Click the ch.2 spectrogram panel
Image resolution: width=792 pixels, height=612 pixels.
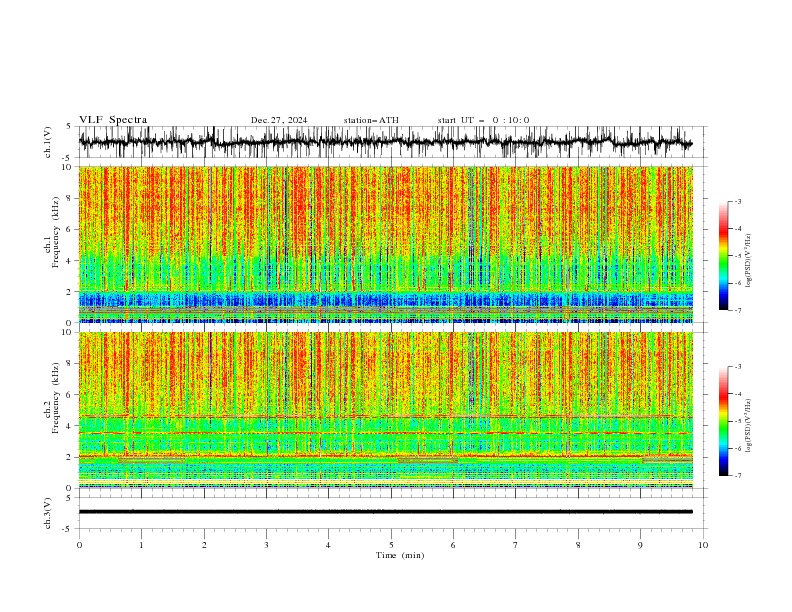click(386, 410)
